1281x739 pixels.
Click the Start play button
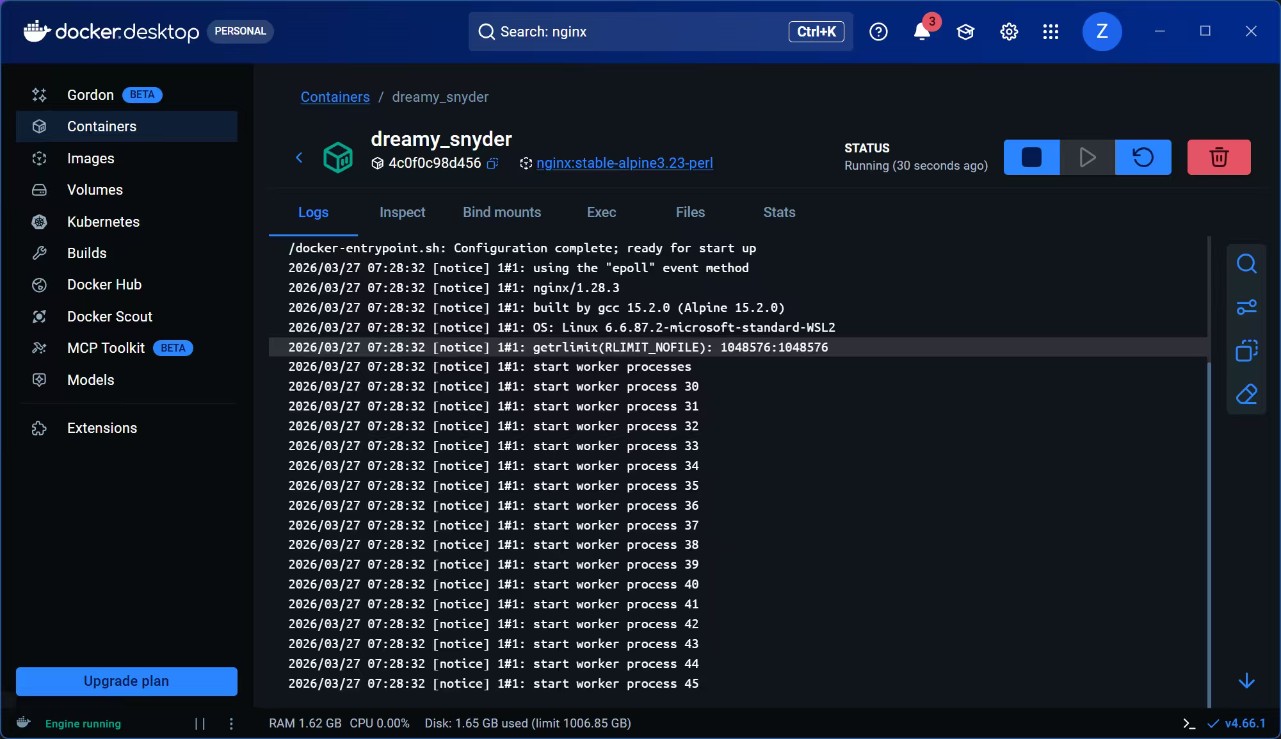(x=1088, y=157)
